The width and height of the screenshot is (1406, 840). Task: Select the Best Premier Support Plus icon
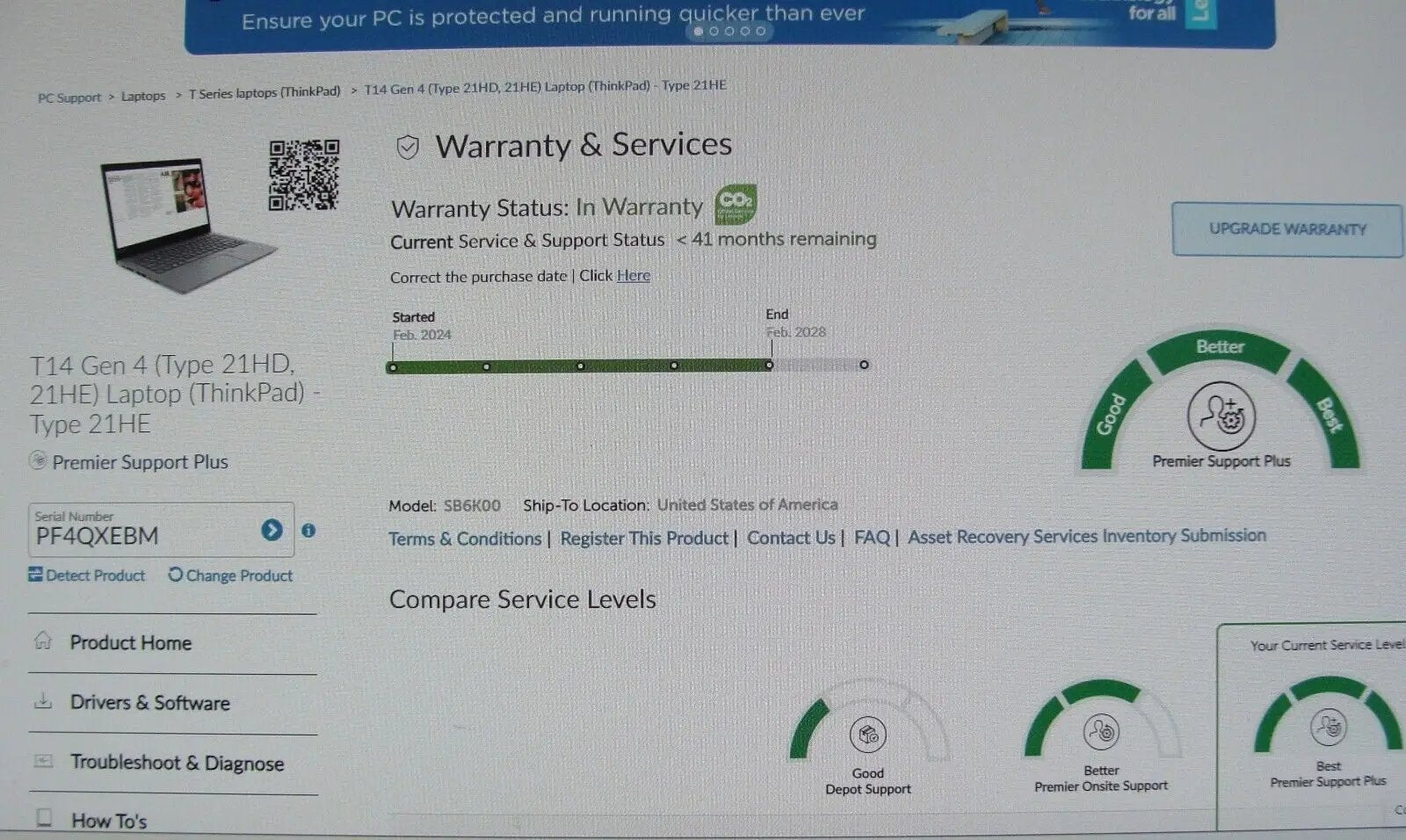[x=1329, y=728]
